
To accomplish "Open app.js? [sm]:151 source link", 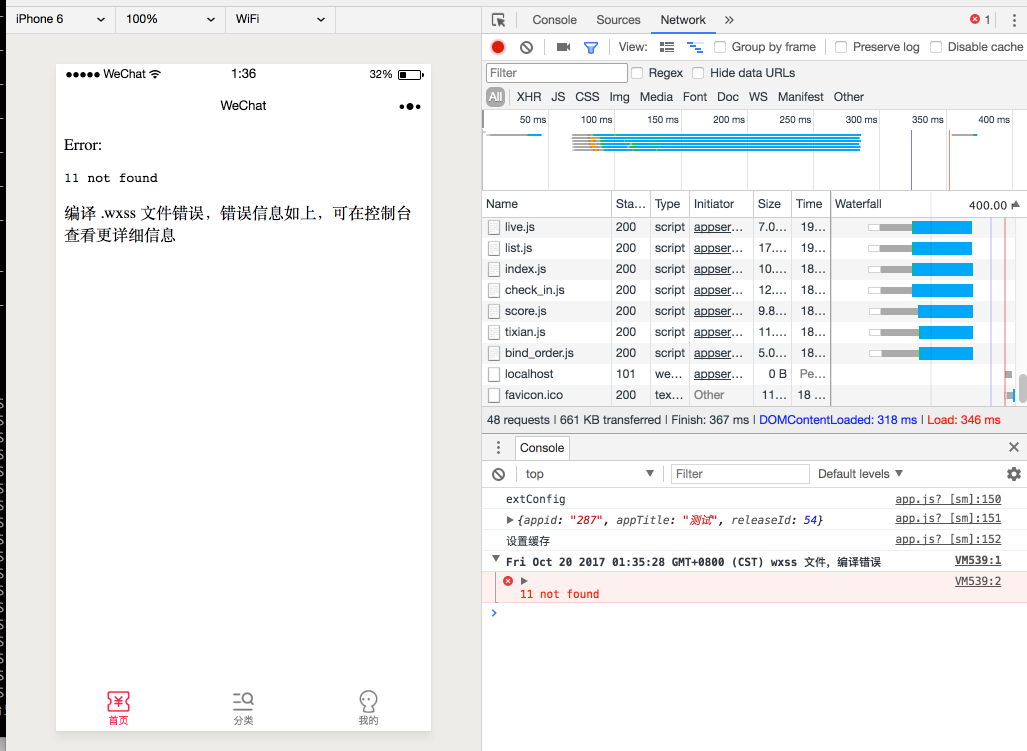I will click(x=948, y=519).
